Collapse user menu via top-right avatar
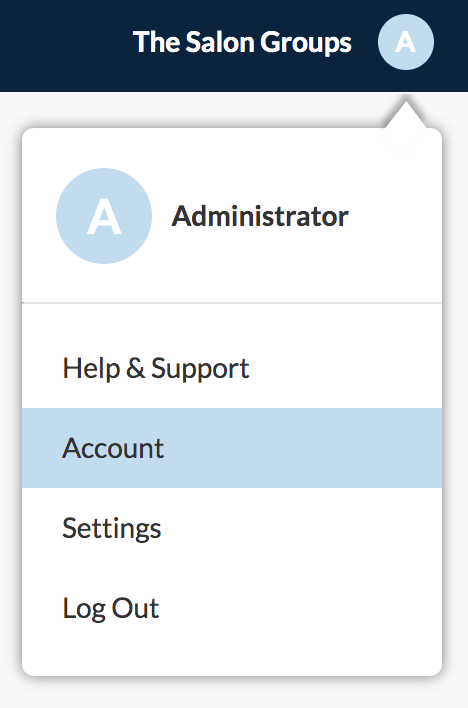468x708 pixels. 406,42
